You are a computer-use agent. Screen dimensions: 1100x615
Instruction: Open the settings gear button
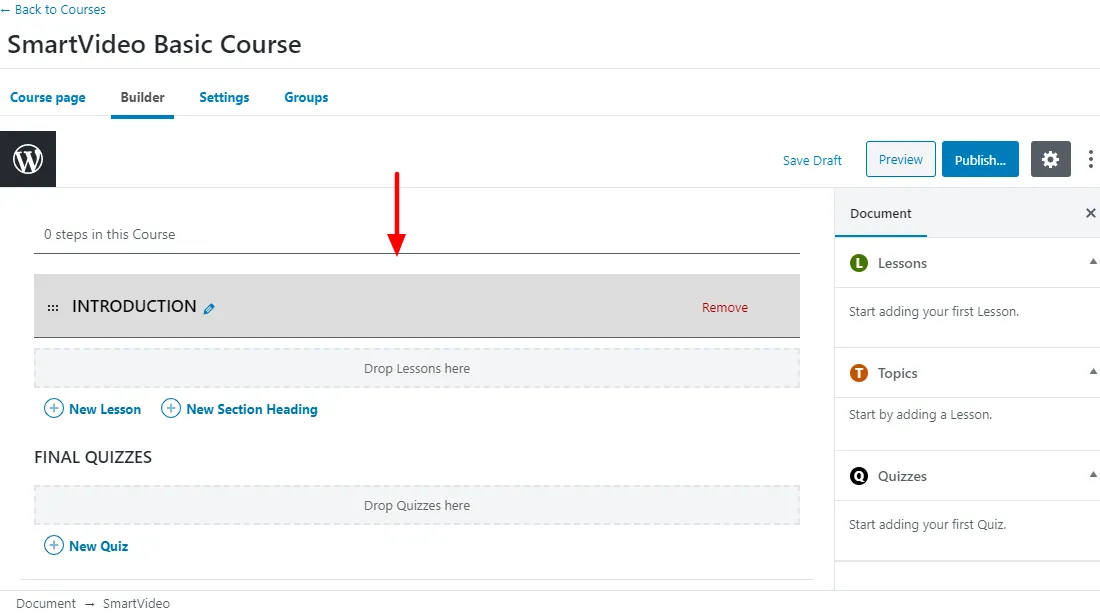(1050, 159)
